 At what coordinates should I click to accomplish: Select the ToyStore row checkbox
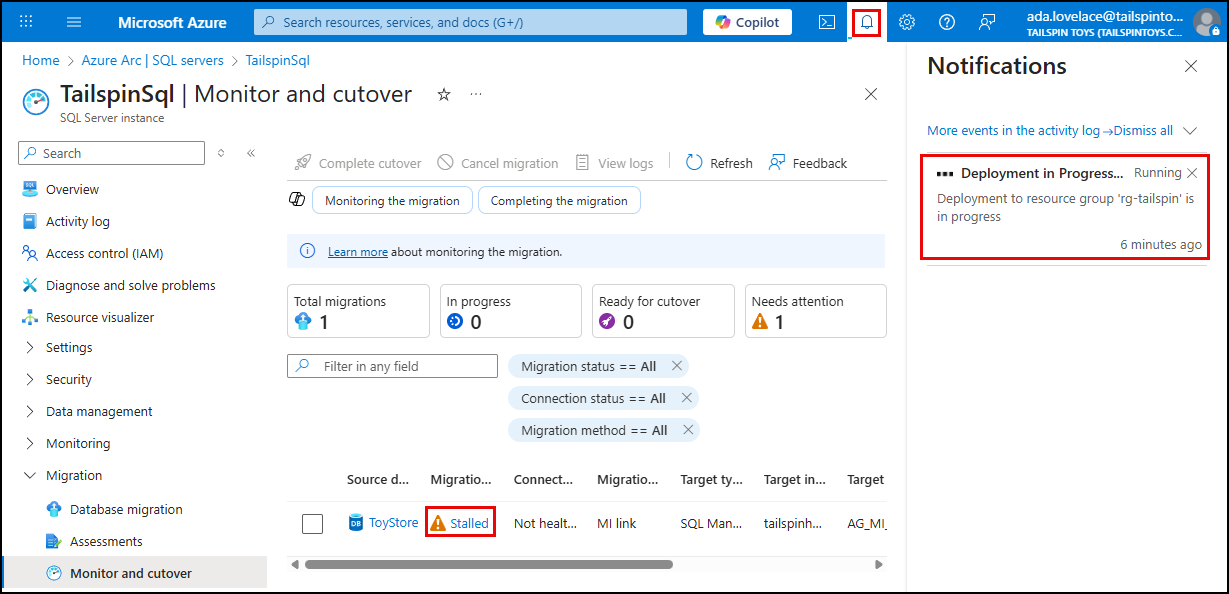(312, 522)
